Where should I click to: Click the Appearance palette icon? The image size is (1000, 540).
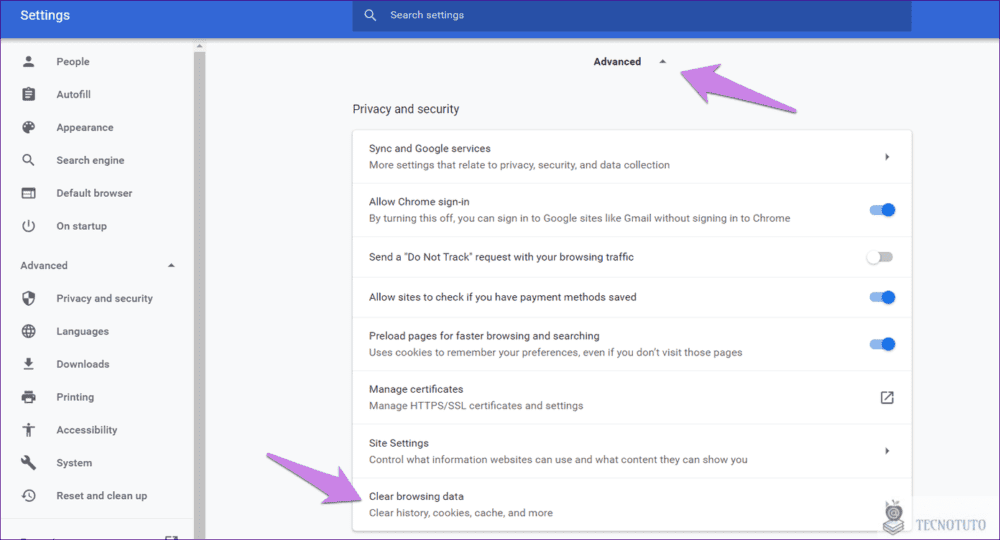tap(28, 127)
